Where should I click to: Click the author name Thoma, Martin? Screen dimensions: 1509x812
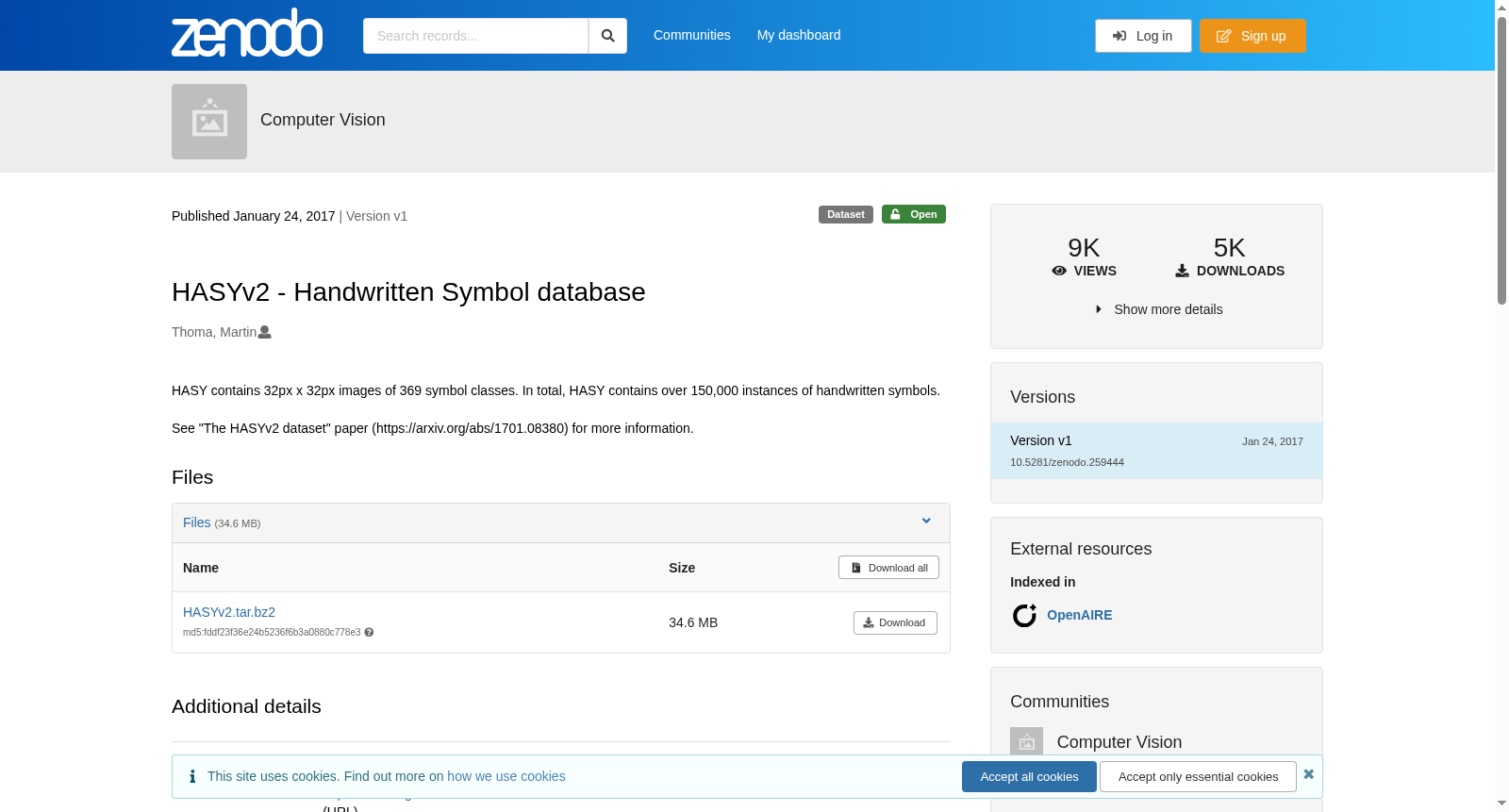pyautogui.click(x=214, y=332)
